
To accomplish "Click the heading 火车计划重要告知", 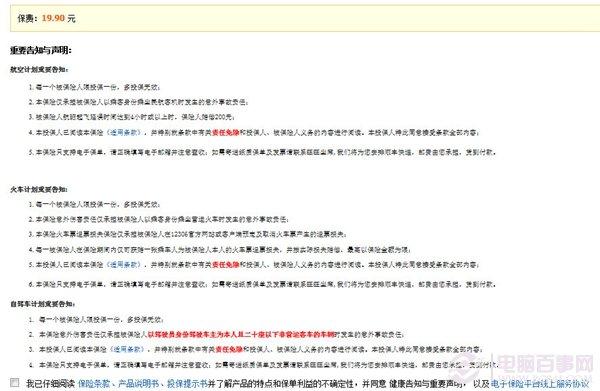I will click(39, 189).
